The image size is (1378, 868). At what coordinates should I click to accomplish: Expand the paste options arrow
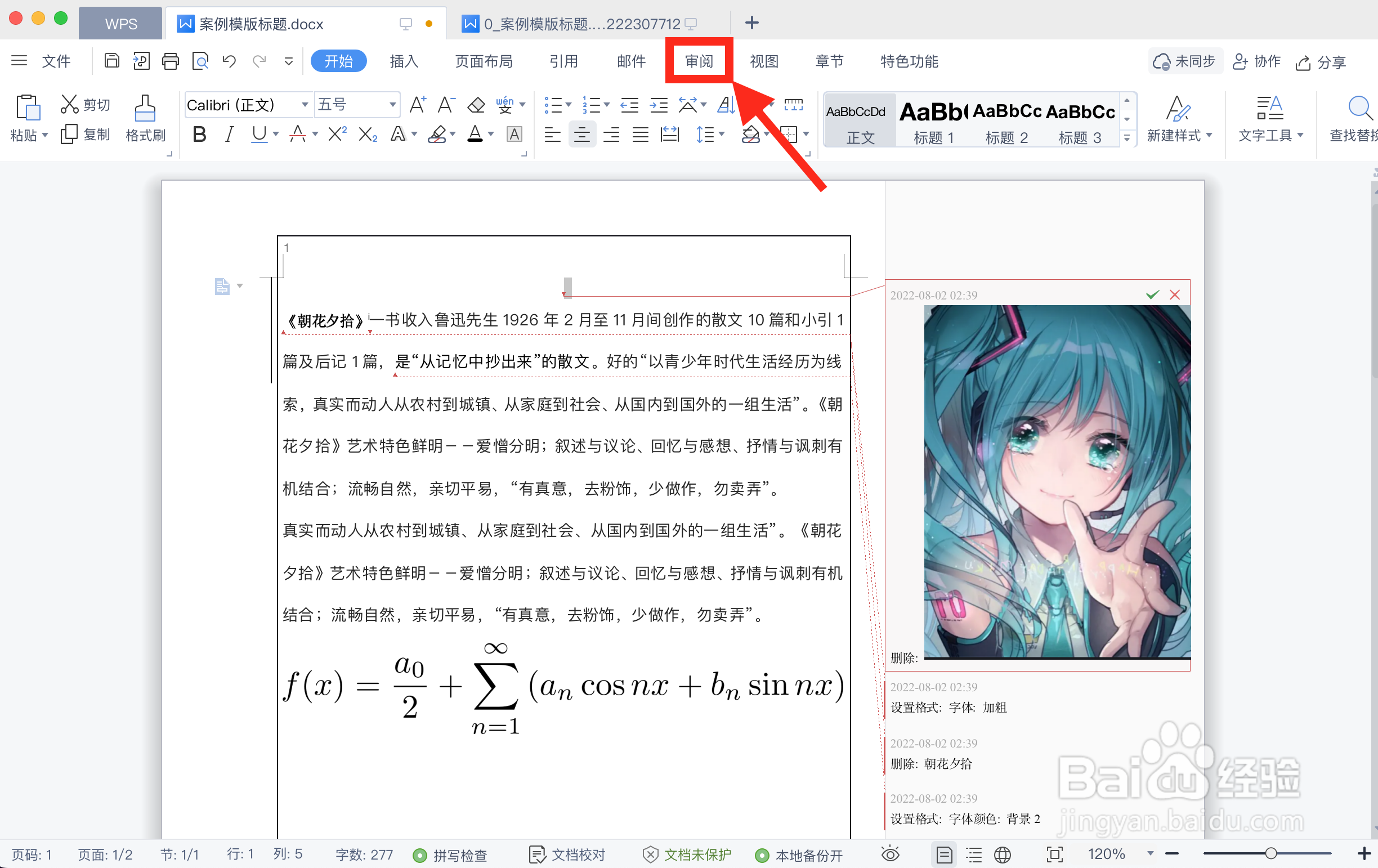coord(44,136)
